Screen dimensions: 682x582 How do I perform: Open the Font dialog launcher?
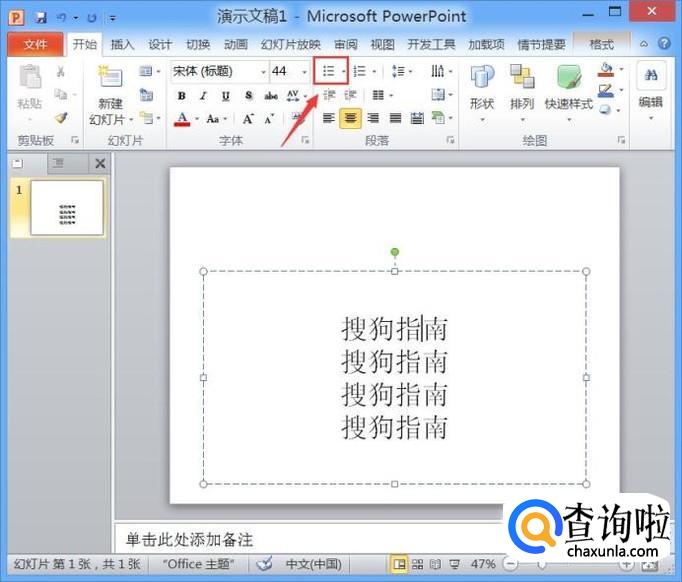(305, 140)
